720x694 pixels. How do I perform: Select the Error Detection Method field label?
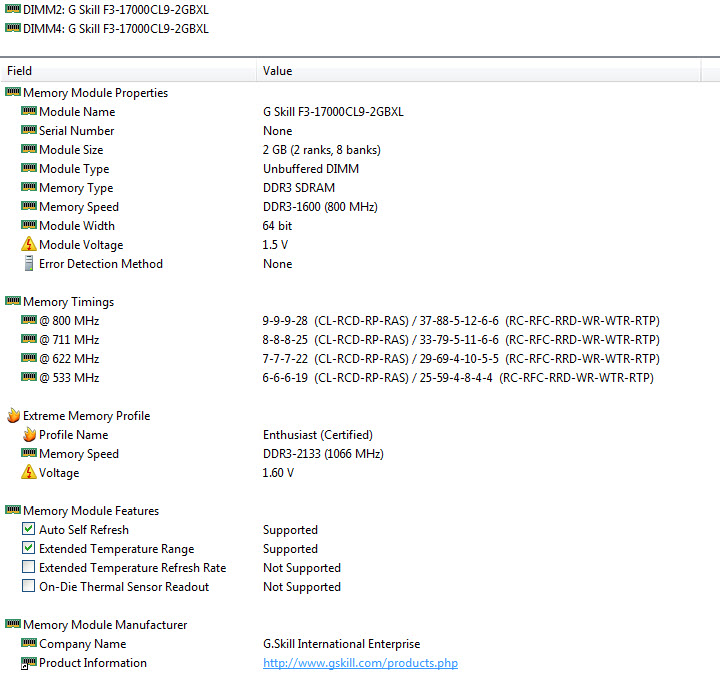(x=101, y=264)
